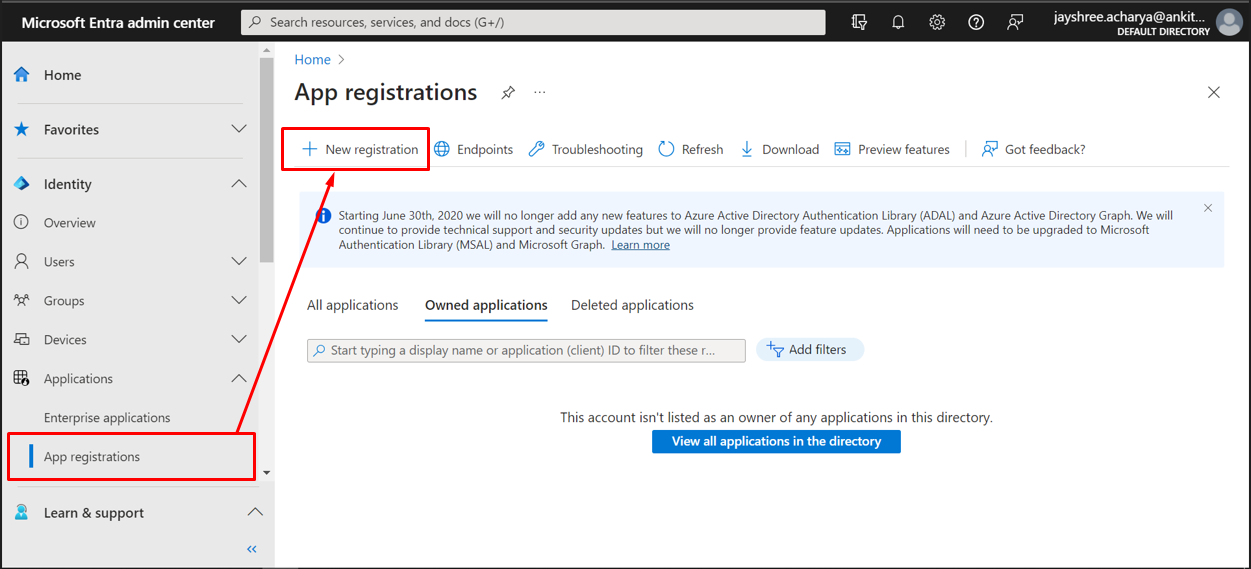Screen dimensions: 1251x569
Task: Open Troubleshooting
Action: click(x=586, y=149)
